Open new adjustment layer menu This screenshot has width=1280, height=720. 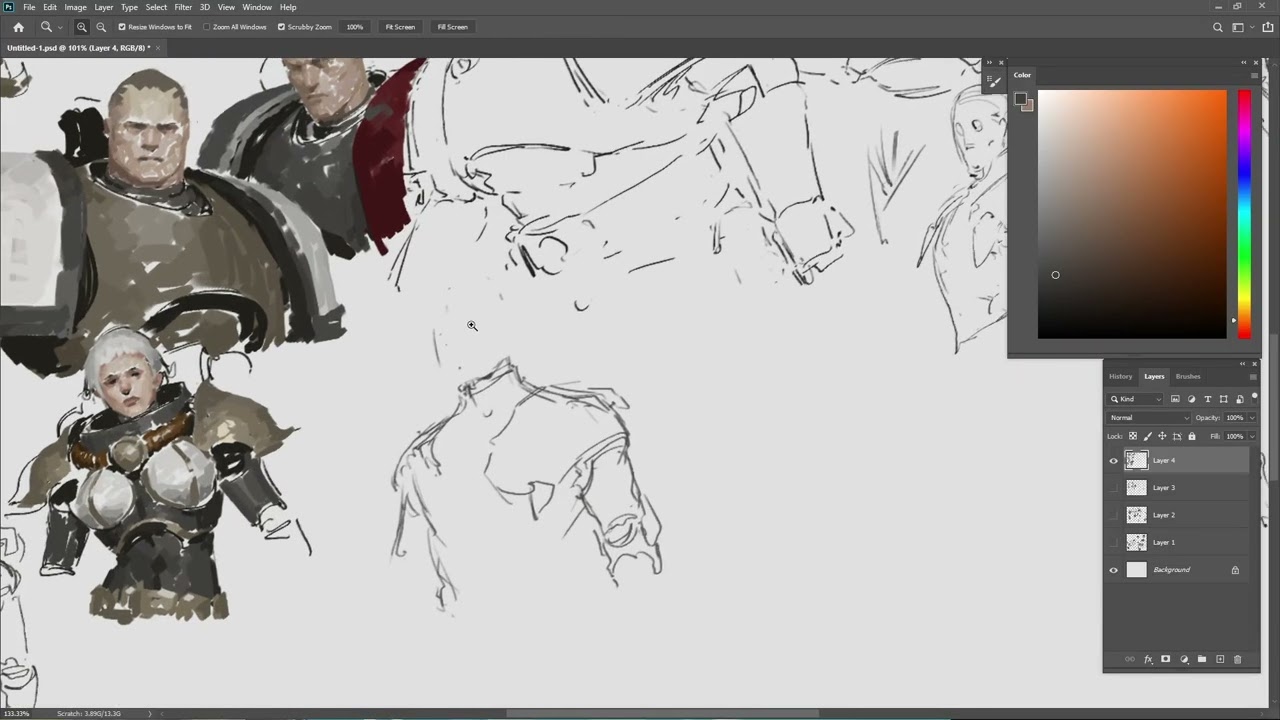1184,659
